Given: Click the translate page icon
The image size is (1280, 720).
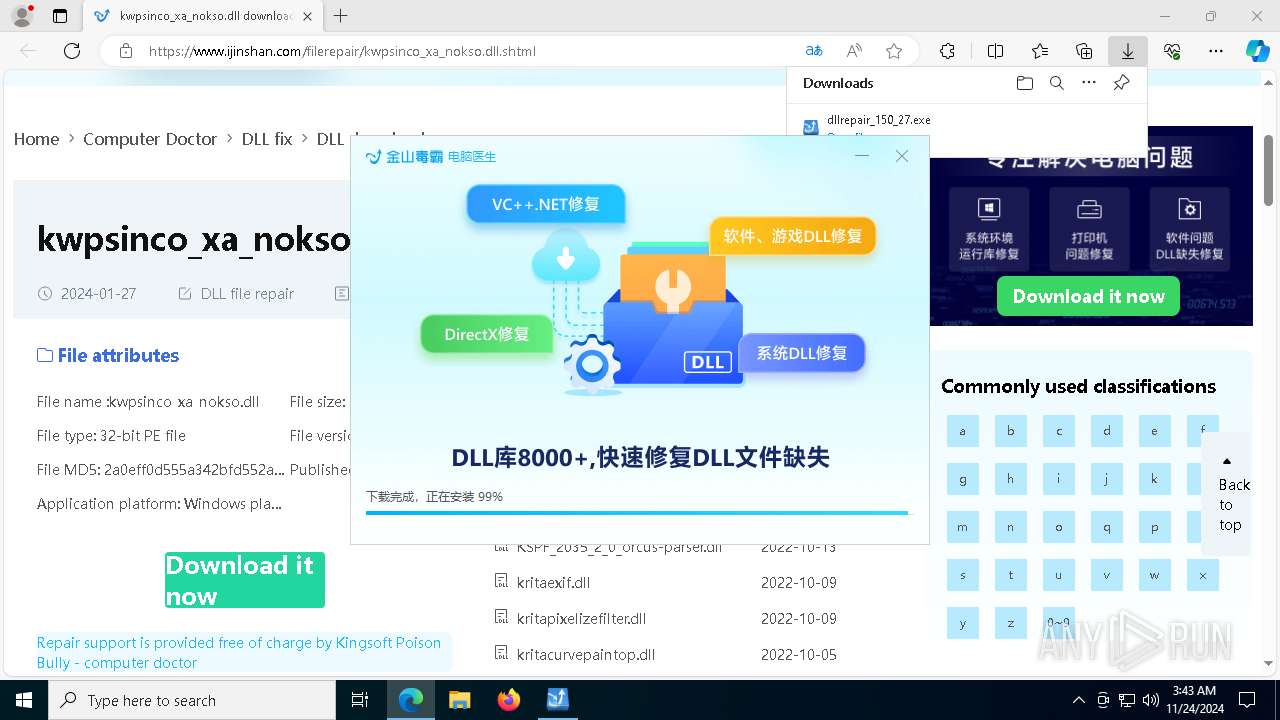Looking at the screenshot, I should (x=814, y=51).
